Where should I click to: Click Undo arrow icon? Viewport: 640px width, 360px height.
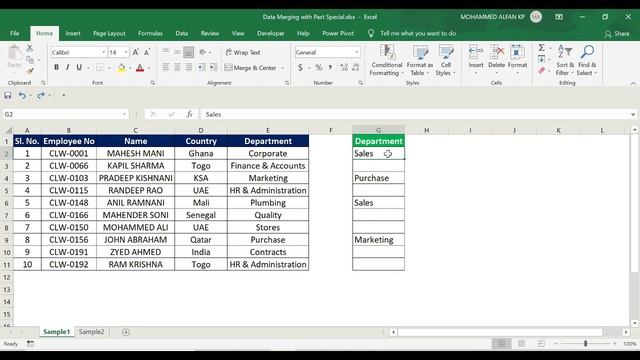click(22, 96)
